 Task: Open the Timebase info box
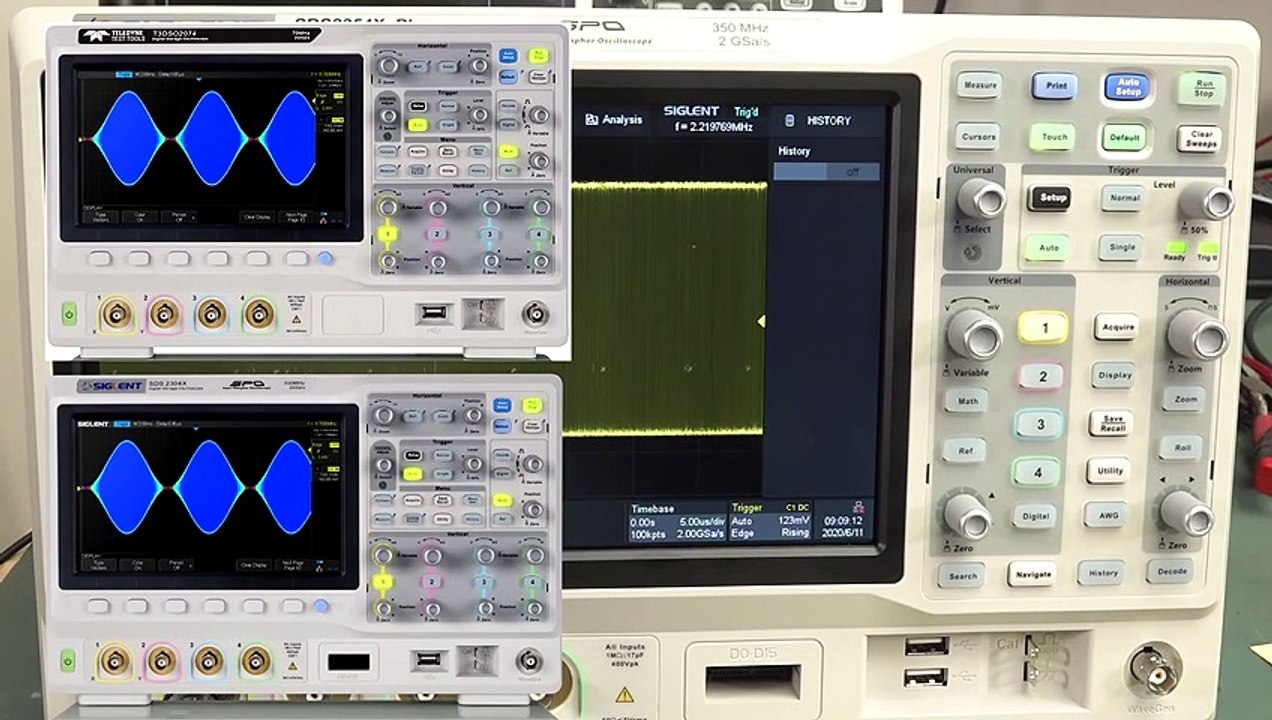tap(677, 521)
